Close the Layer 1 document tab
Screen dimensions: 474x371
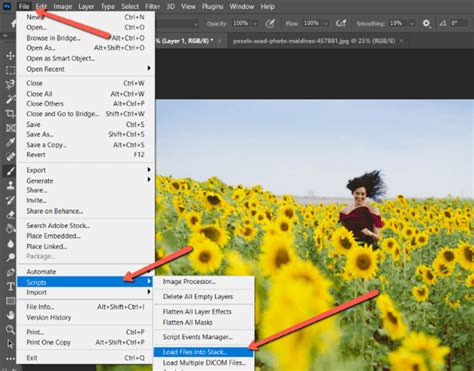[220, 41]
